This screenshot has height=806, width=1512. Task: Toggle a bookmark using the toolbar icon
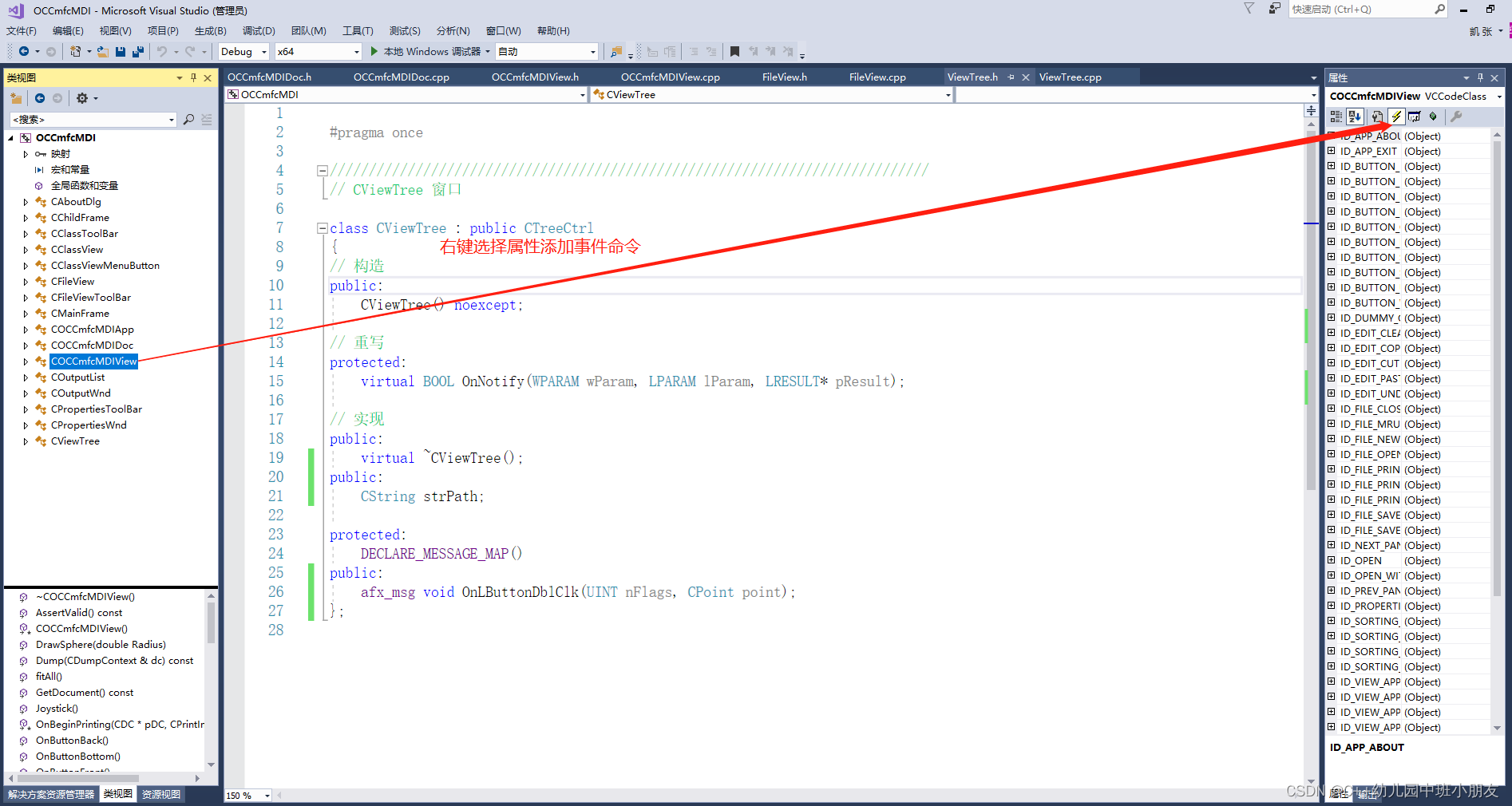pyautogui.click(x=734, y=51)
